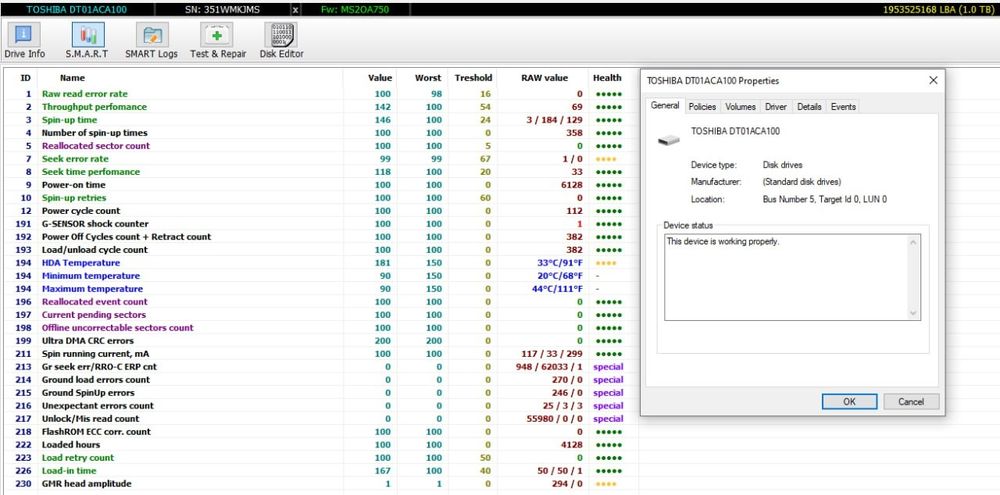The image size is (1000, 495).
Task: Click the disk drive icon in Properties dialog
Action: point(668,138)
